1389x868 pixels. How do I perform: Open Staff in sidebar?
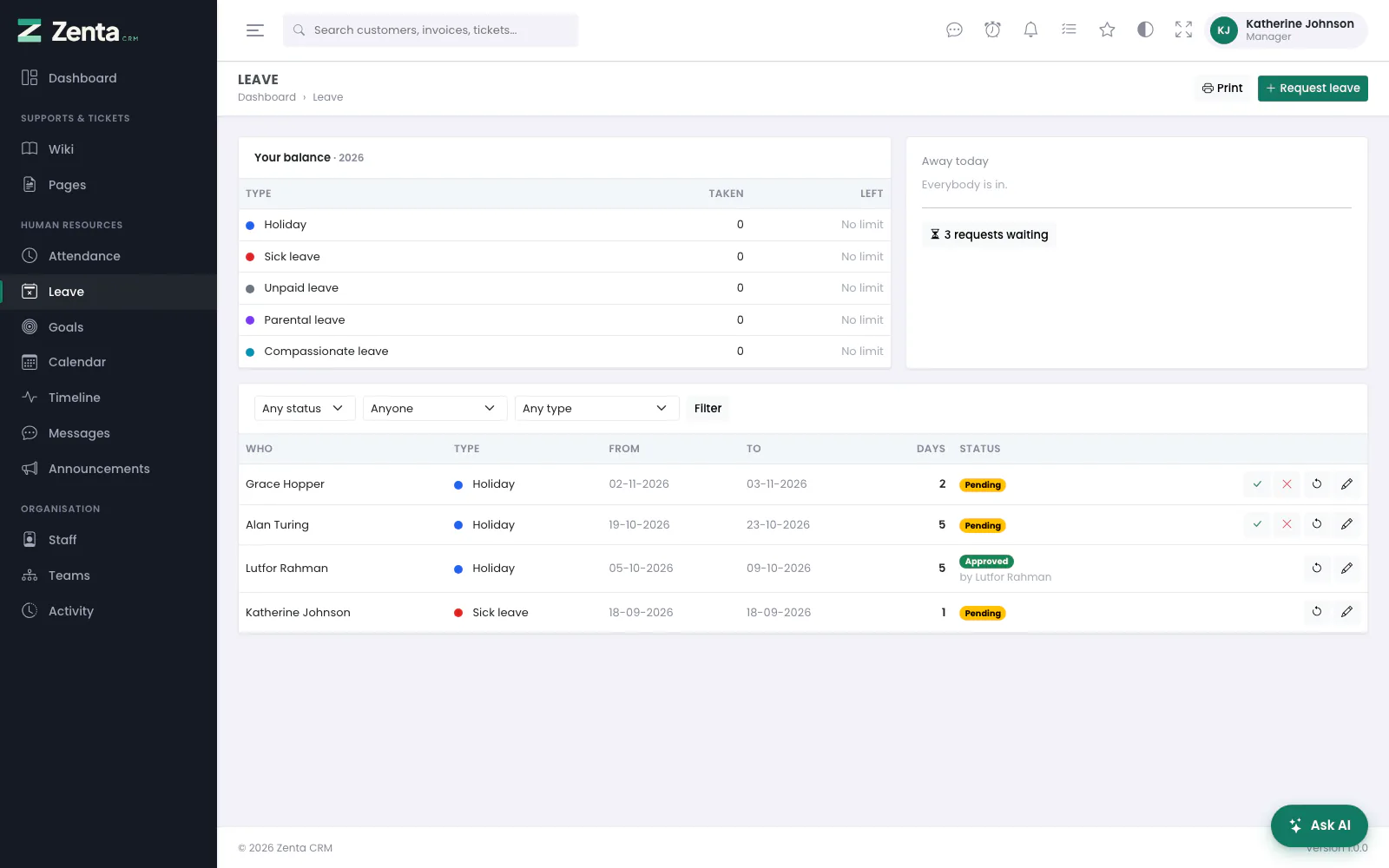pos(109,540)
